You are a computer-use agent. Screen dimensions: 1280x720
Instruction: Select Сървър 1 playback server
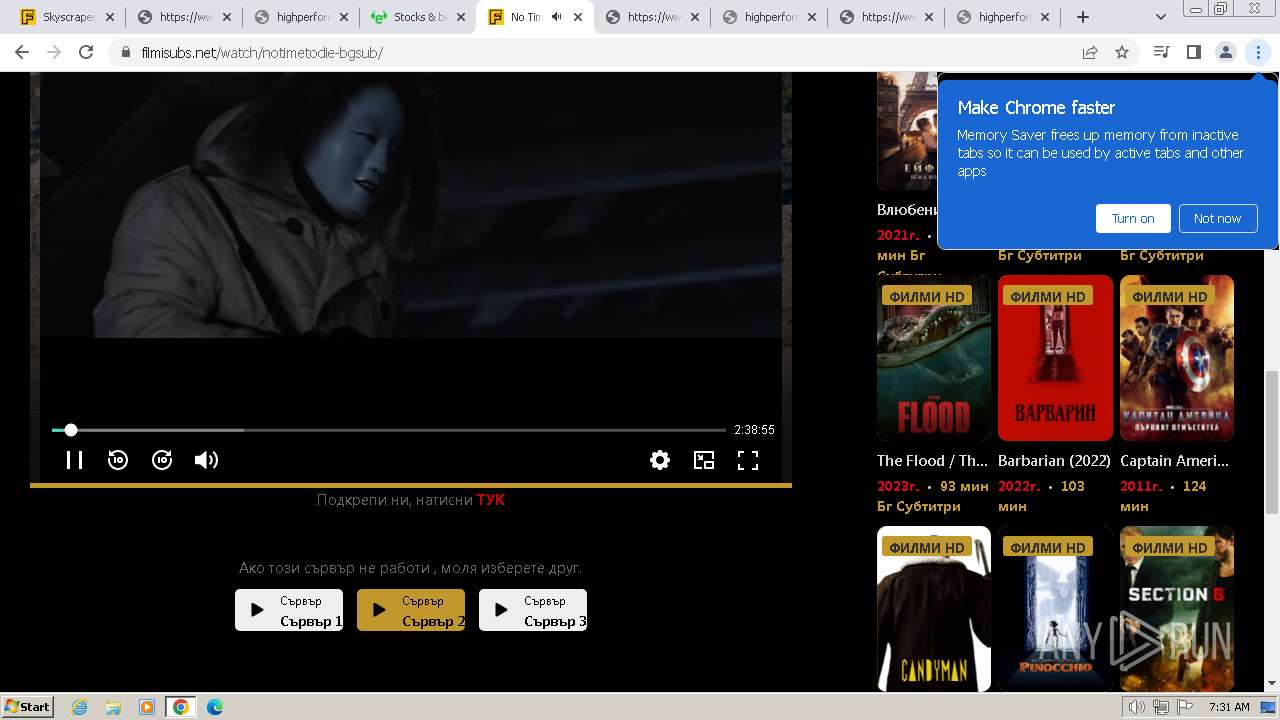coord(289,610)
